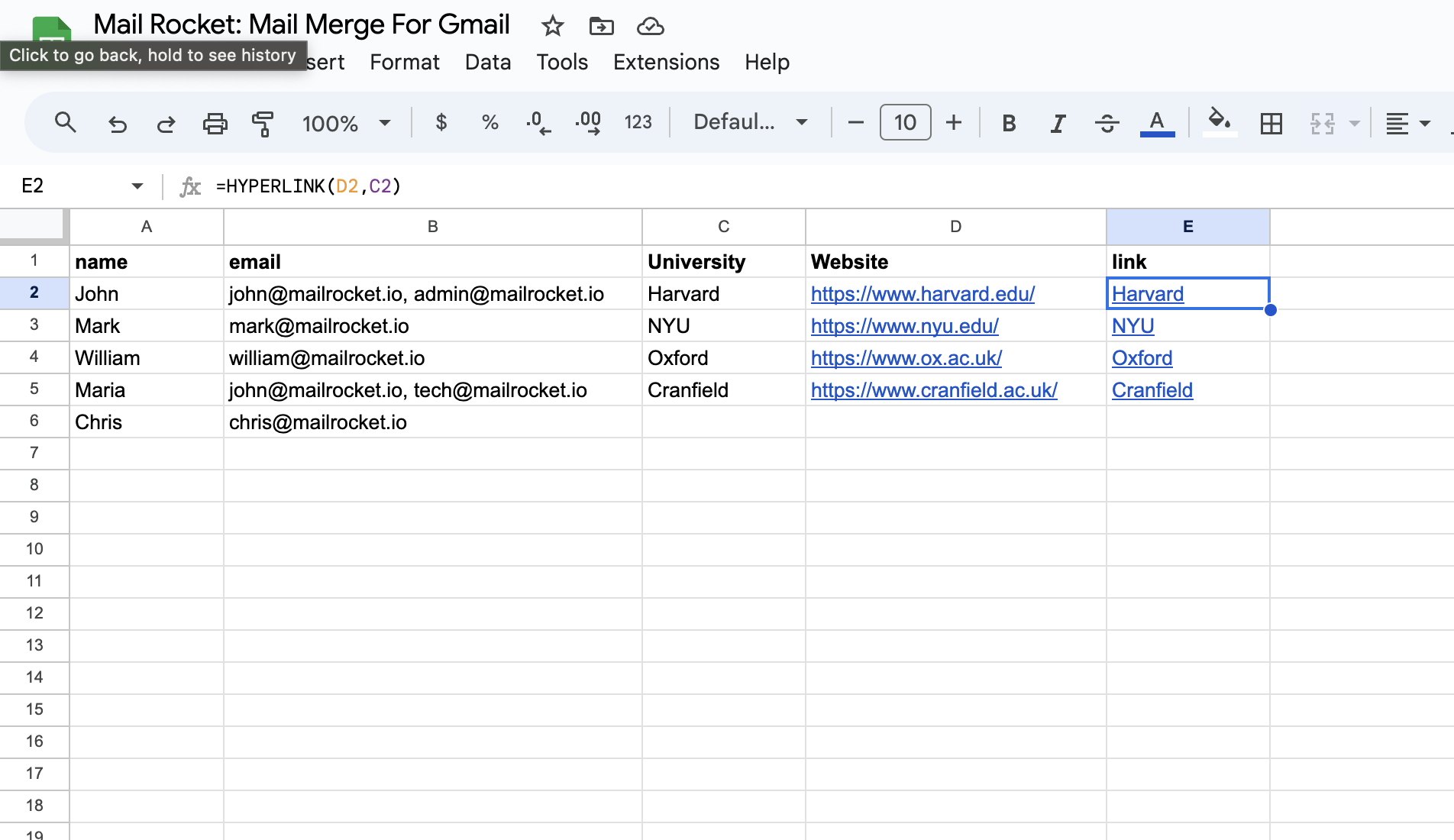The width and height of the screenshot is (1454, 840).
Task: Open the horizontal align dropdown
Action: click(x=1407, y=123)
